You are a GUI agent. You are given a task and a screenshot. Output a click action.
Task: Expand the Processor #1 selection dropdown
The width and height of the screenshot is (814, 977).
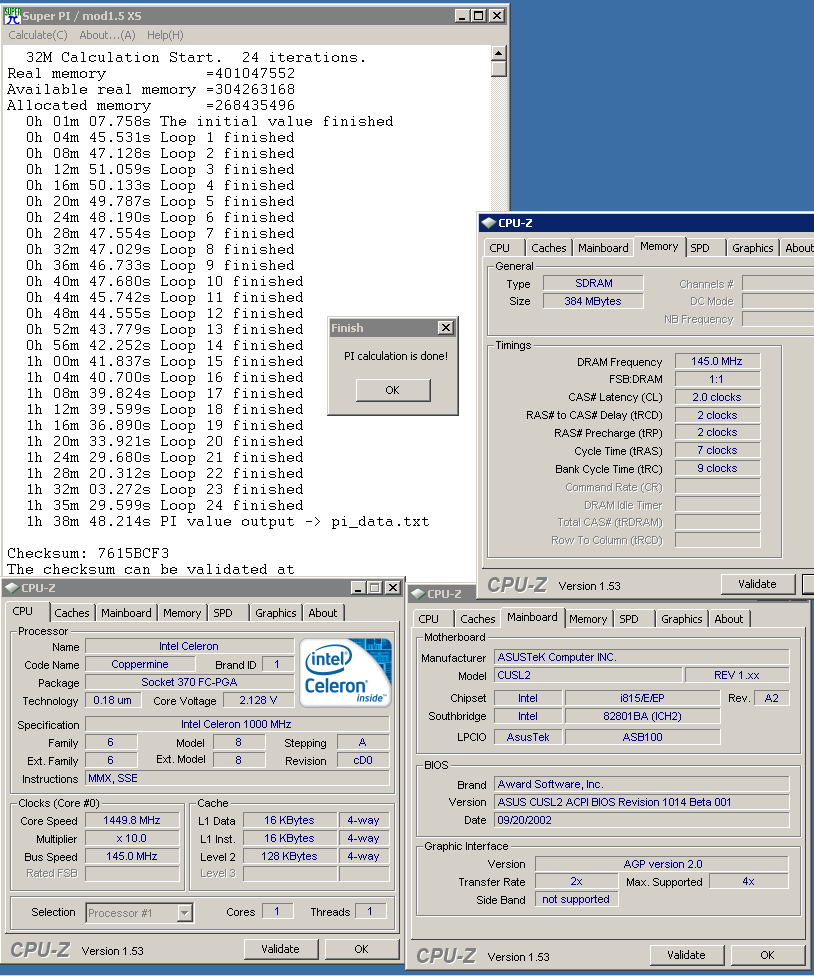tap(185, 912)
